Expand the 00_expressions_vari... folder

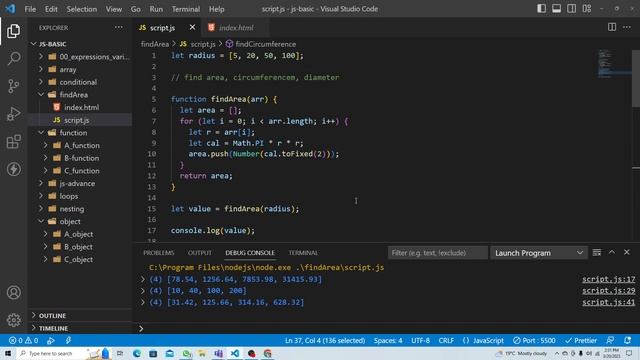pyautogui.click(x=80, y=57)
